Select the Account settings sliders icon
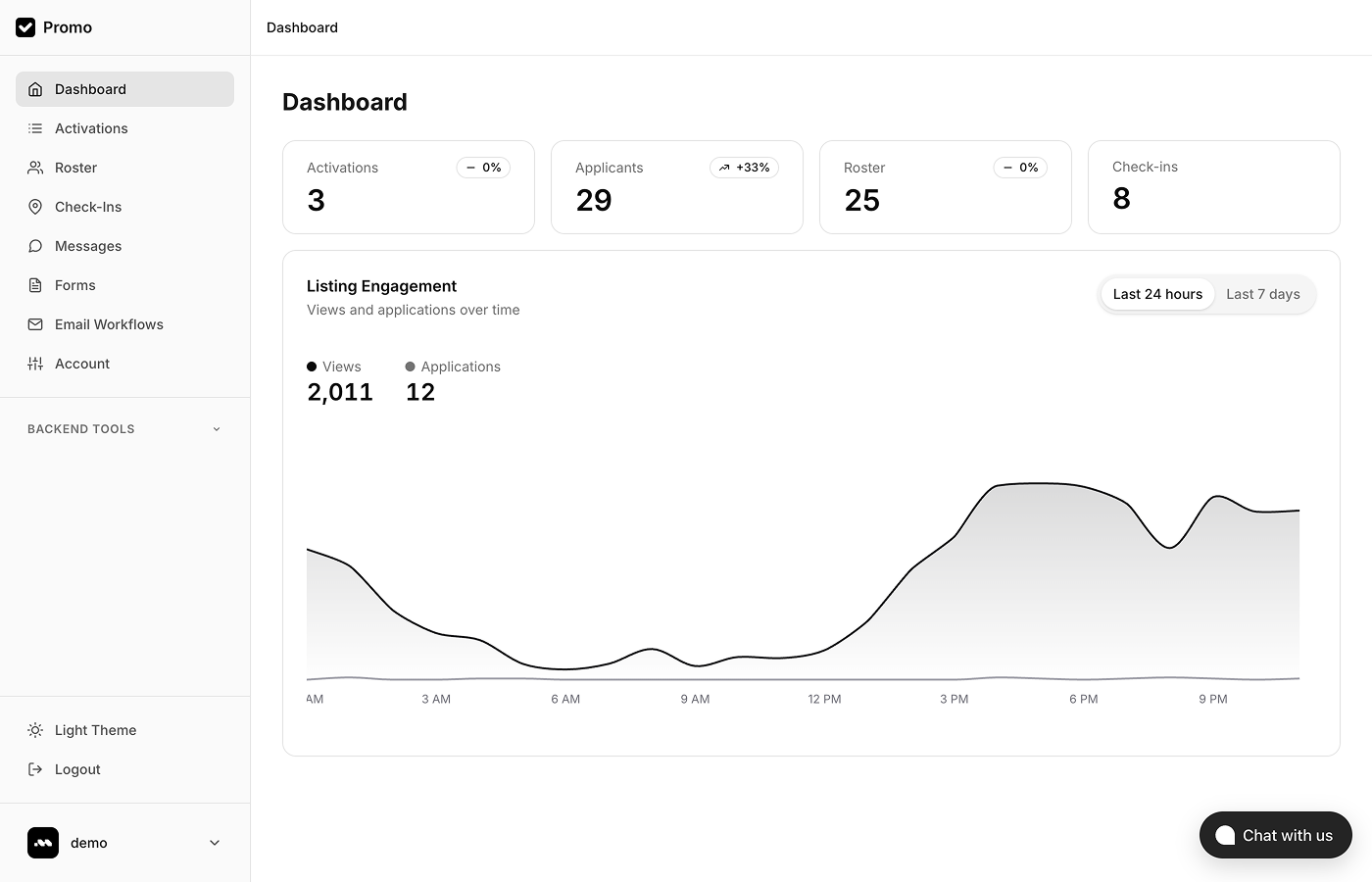Screen dimensions: 1372x882 35,364
